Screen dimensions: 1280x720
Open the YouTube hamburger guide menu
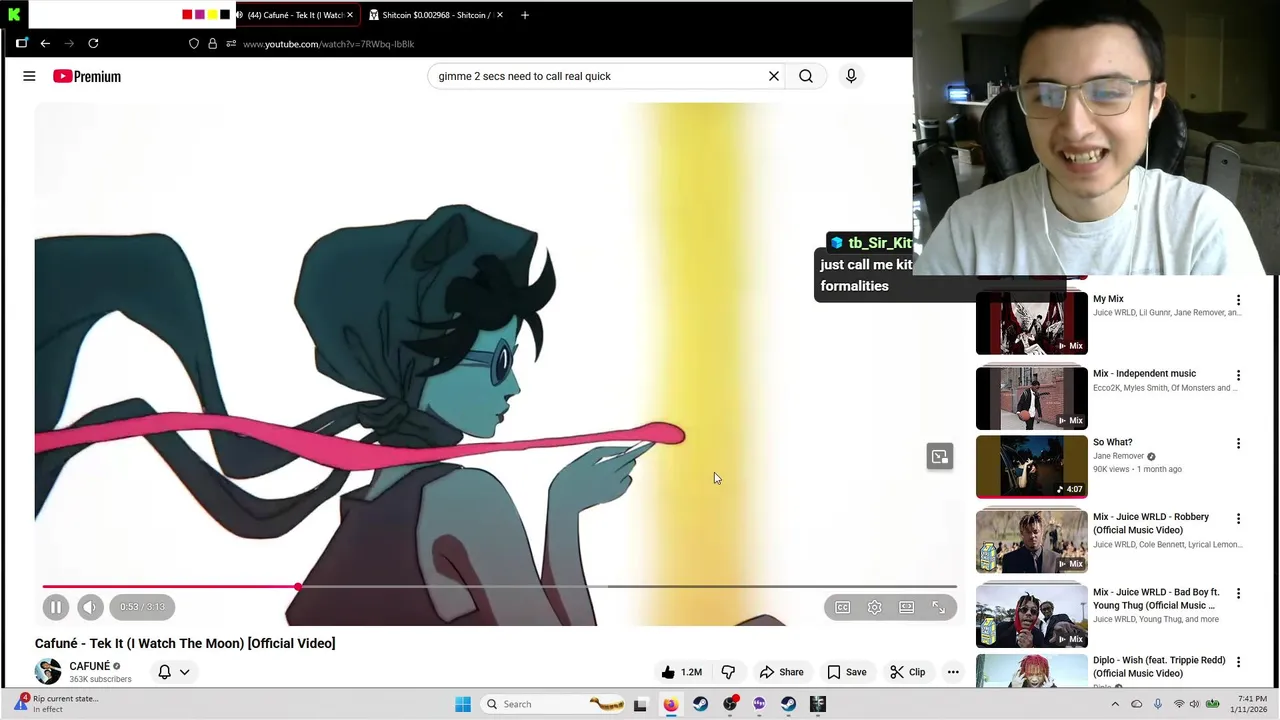29,76
